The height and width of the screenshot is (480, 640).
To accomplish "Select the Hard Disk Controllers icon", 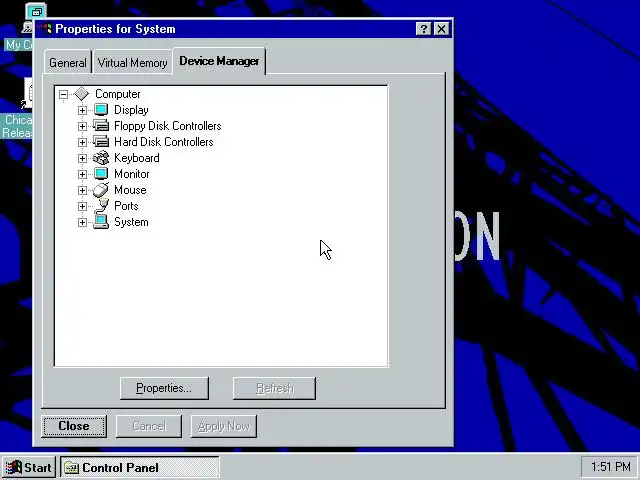I will [x=101, y=142].
